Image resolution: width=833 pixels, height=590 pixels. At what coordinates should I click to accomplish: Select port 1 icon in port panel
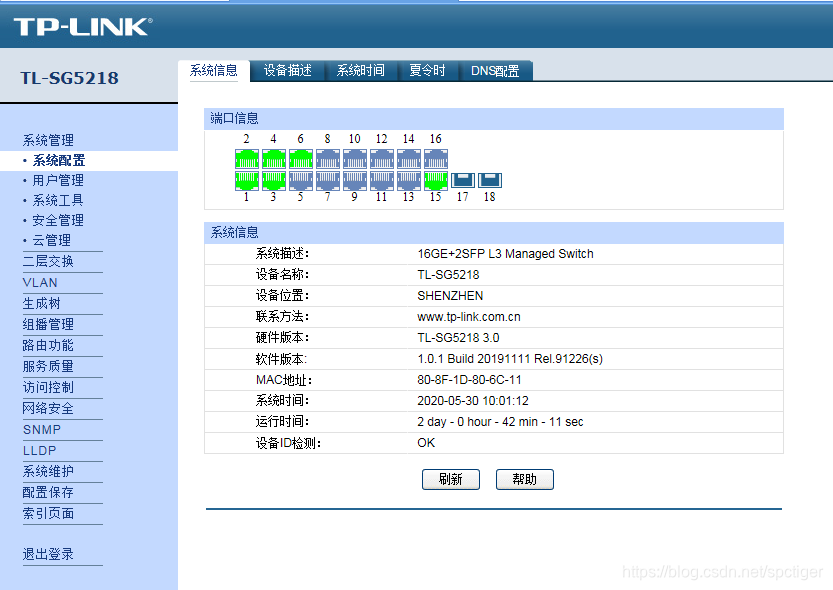(246, 181)
